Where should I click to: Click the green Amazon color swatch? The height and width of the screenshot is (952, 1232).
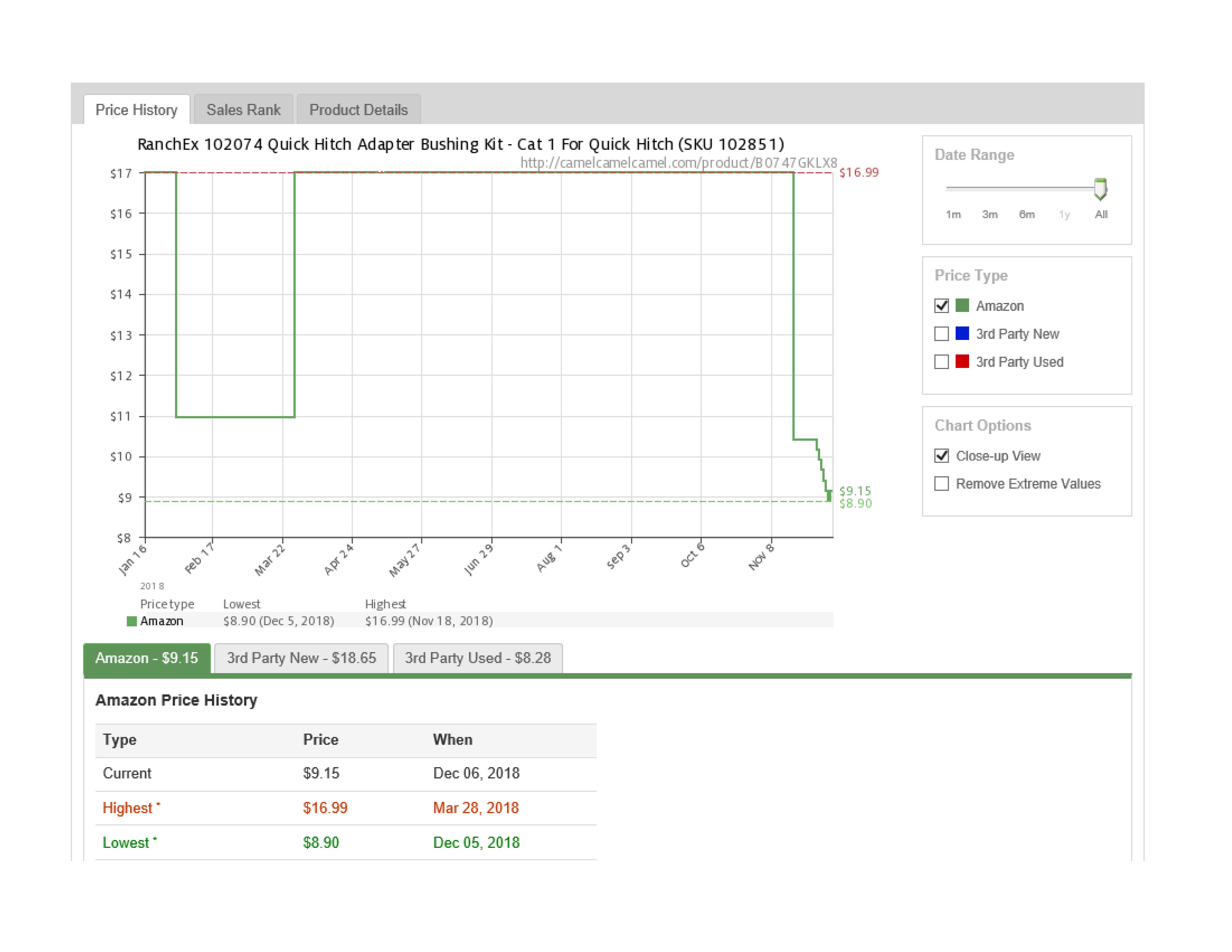tap(962, 306)
